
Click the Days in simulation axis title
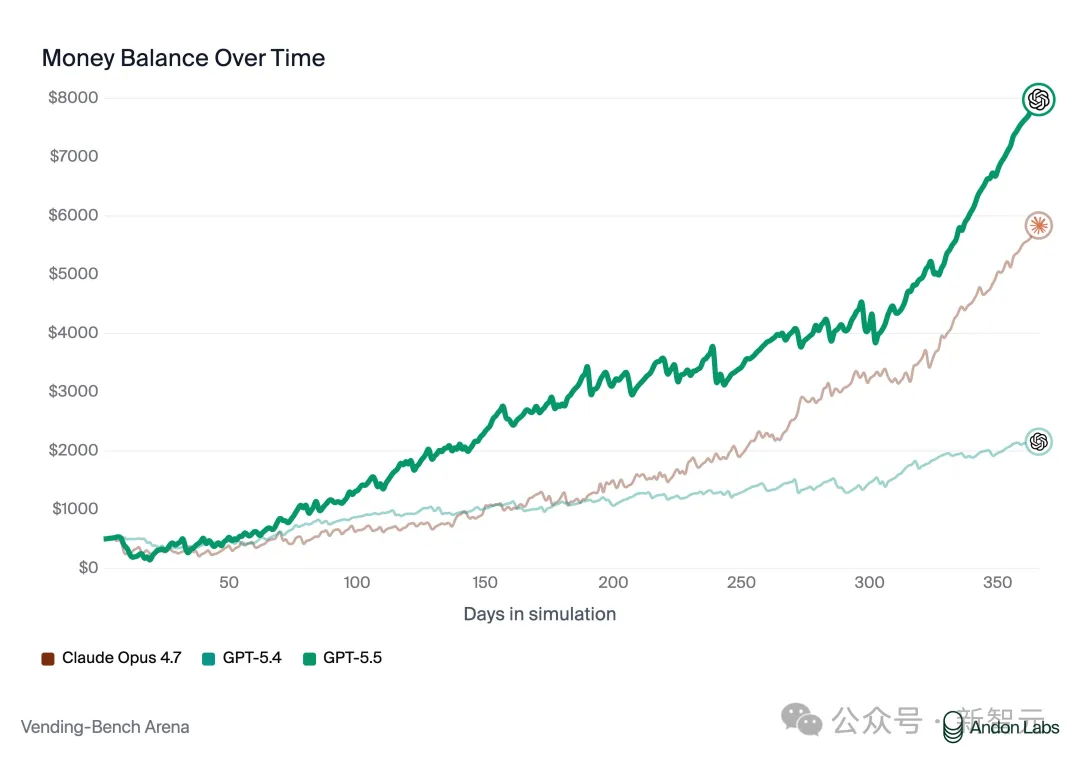(539, 614)
